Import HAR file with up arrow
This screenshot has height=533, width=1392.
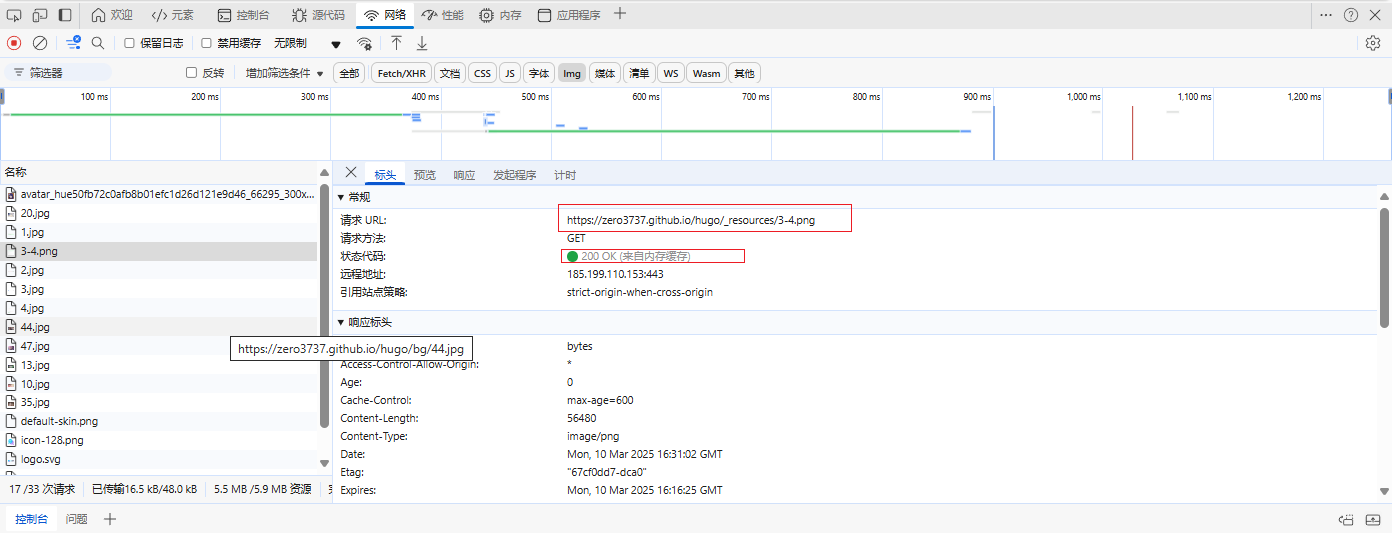[x=397, y=43]
